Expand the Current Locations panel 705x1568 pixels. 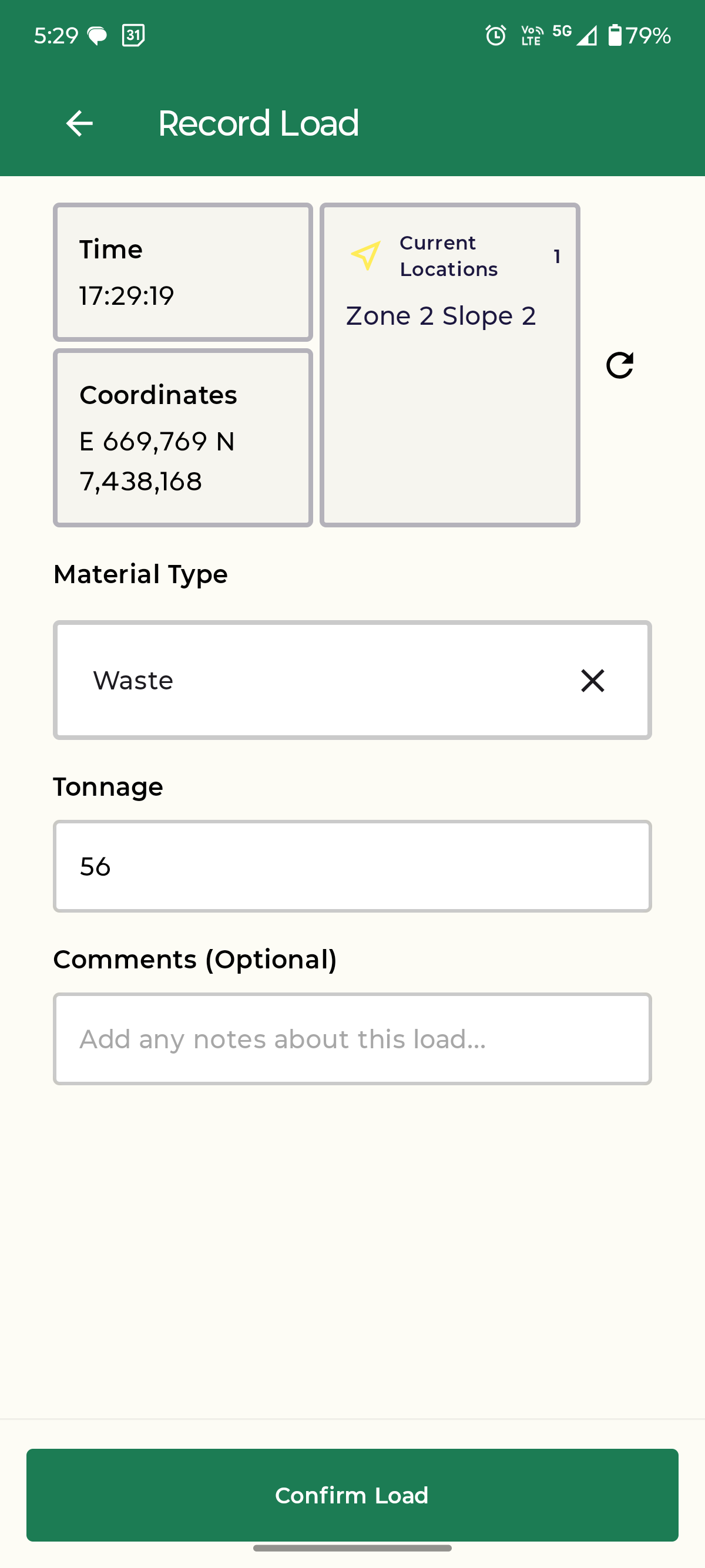[x=449, y=256]
